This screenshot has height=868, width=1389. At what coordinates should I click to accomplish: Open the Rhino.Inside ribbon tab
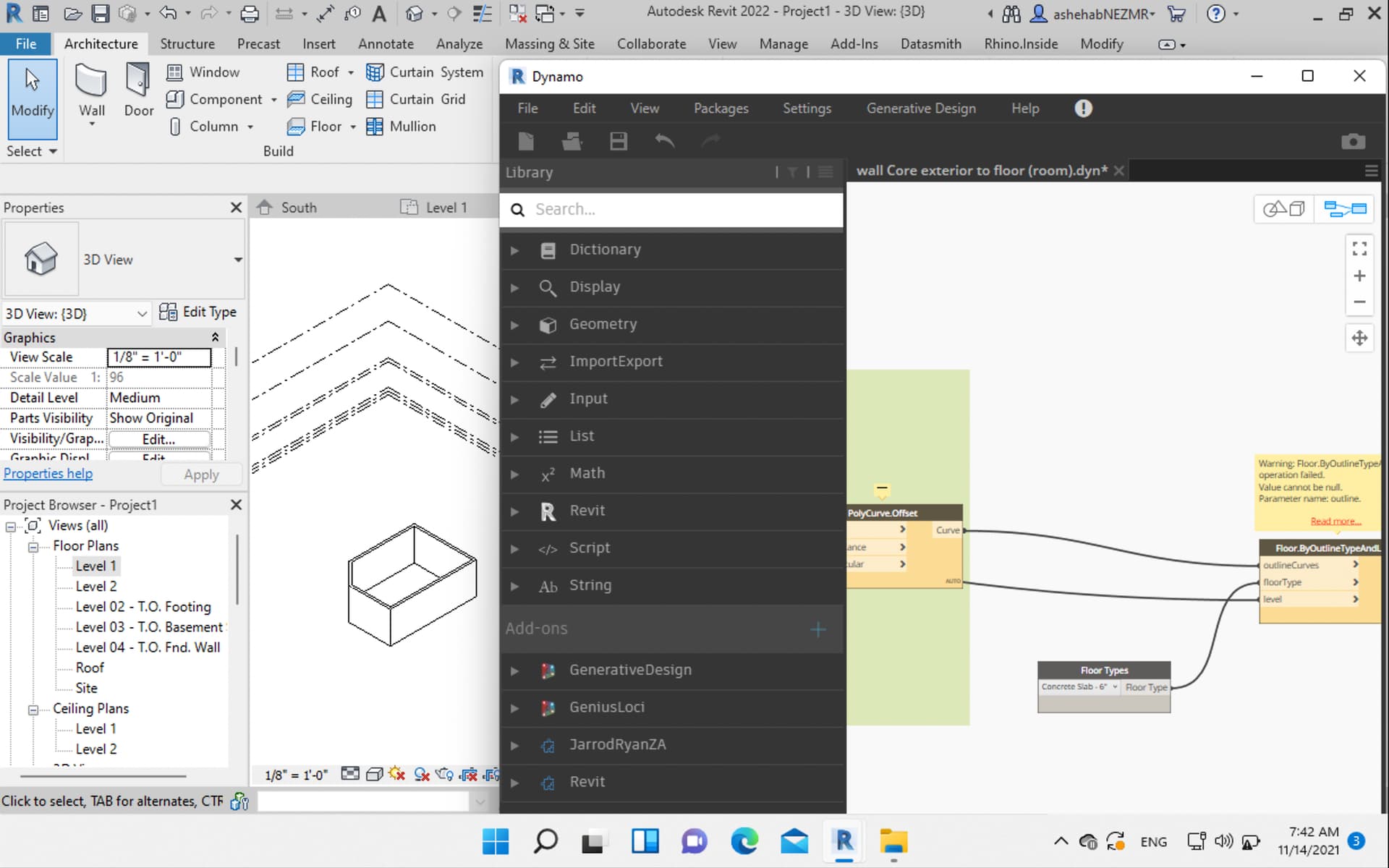1021,44
